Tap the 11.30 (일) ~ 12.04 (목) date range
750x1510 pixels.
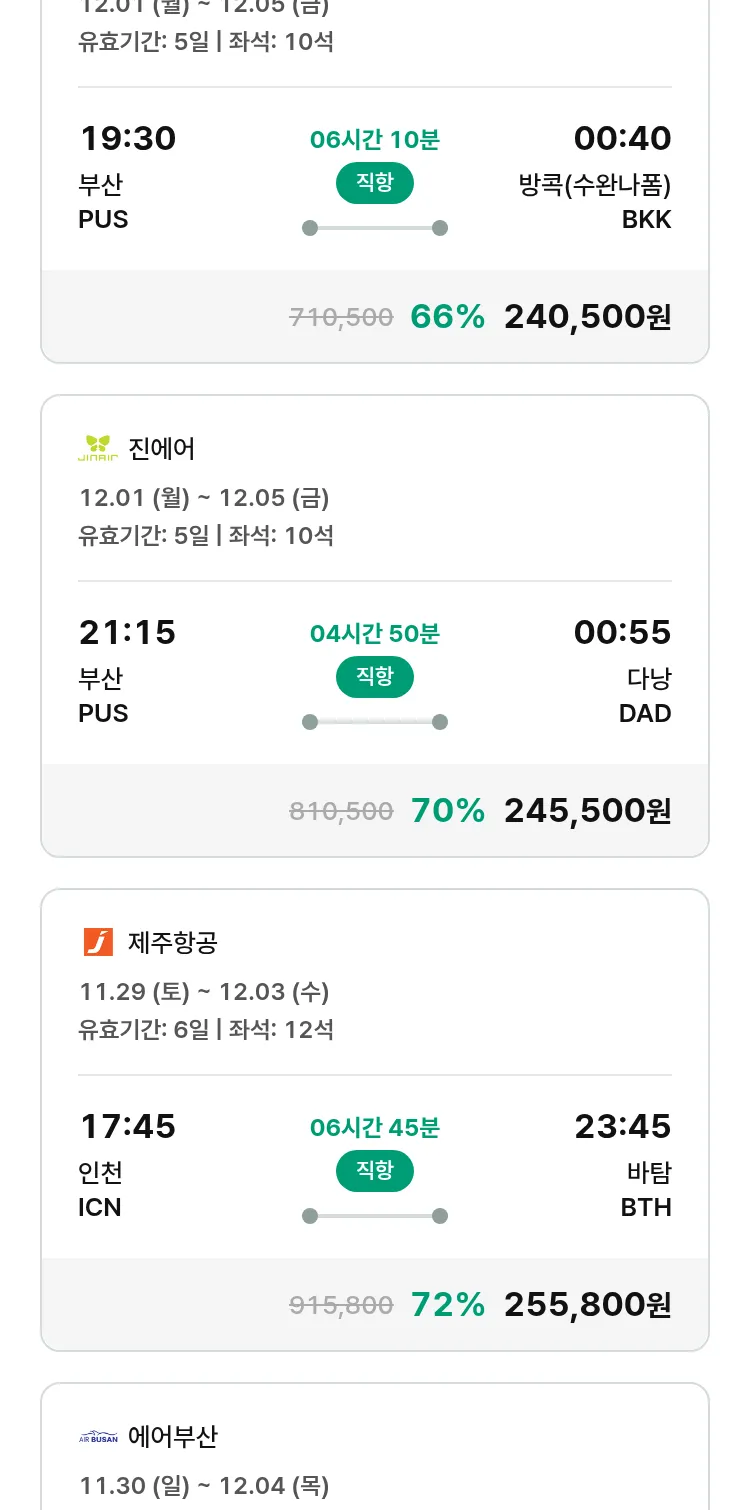click(204, 1486)
